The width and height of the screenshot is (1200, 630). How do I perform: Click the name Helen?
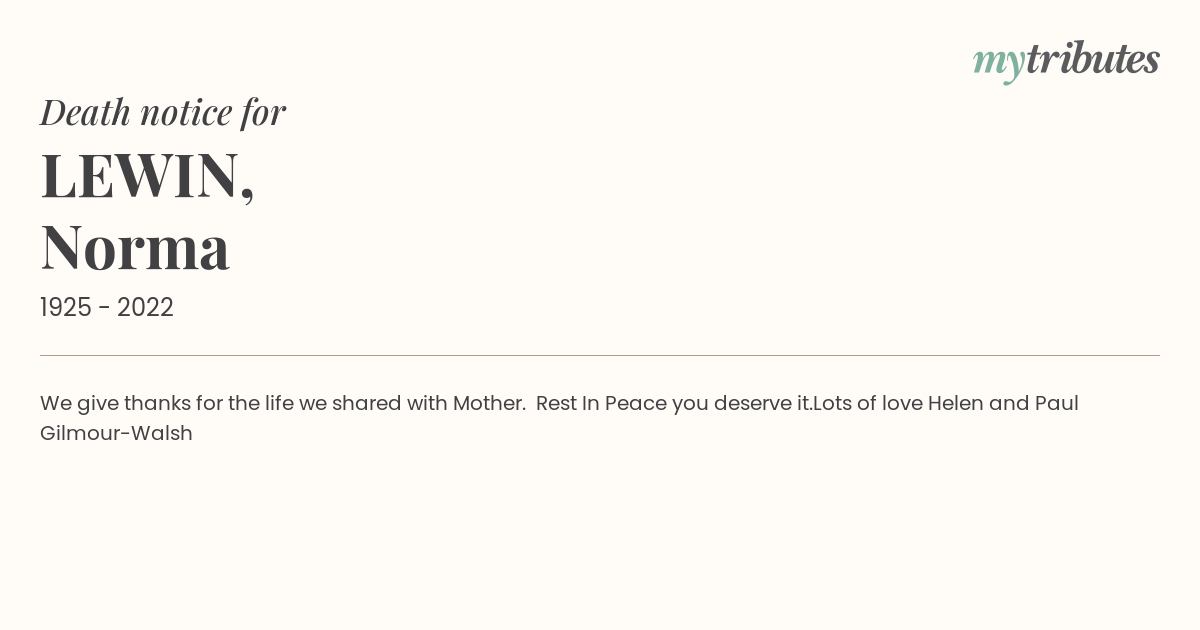956,404
